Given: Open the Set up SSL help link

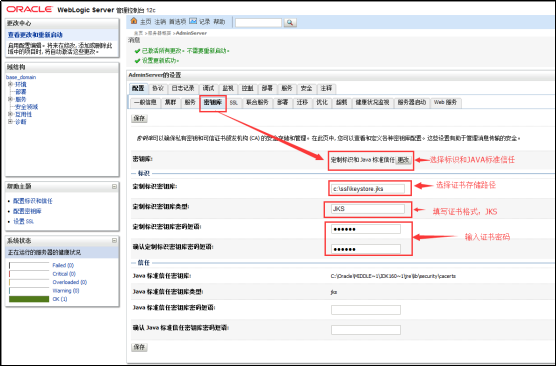Looking at the screenshot, I should click(23, 221).
